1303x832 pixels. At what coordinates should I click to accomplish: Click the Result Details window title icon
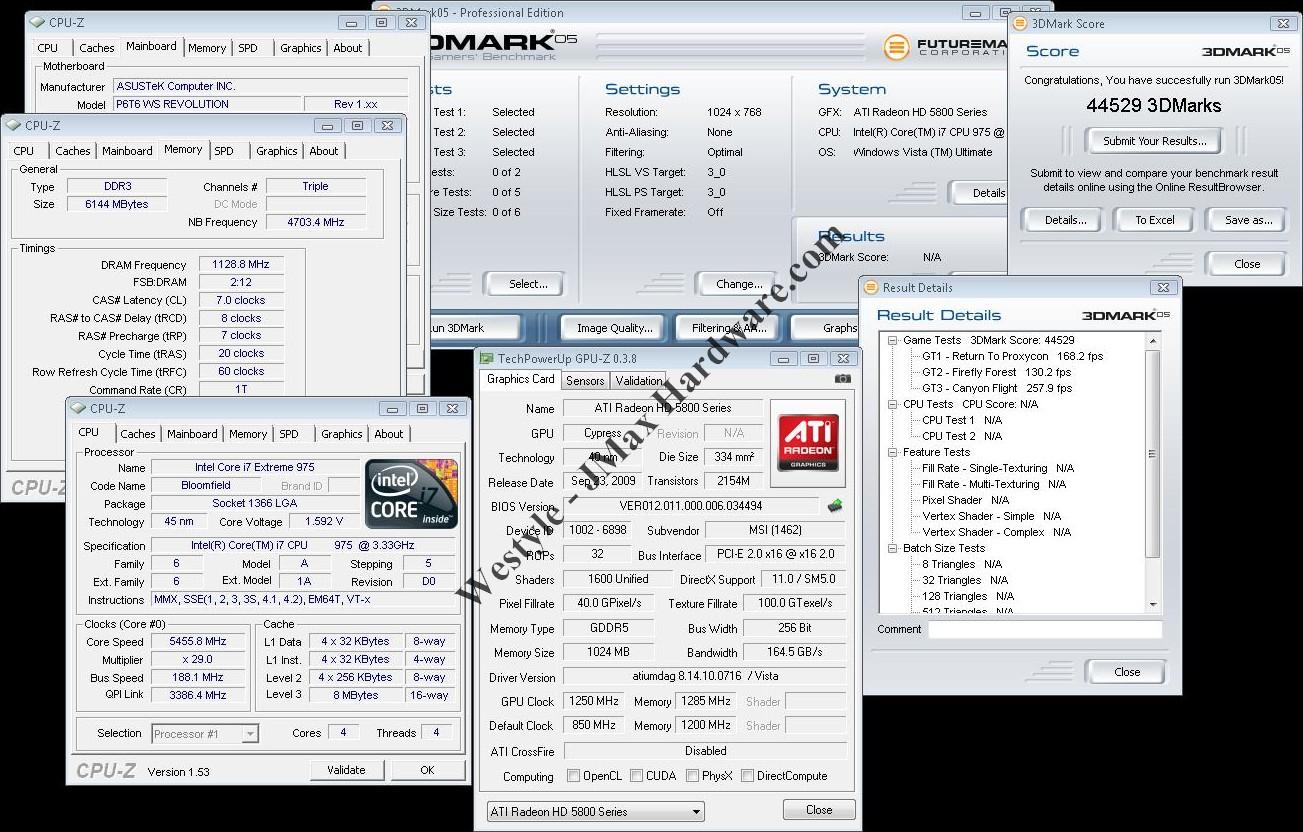coord(870,287)
